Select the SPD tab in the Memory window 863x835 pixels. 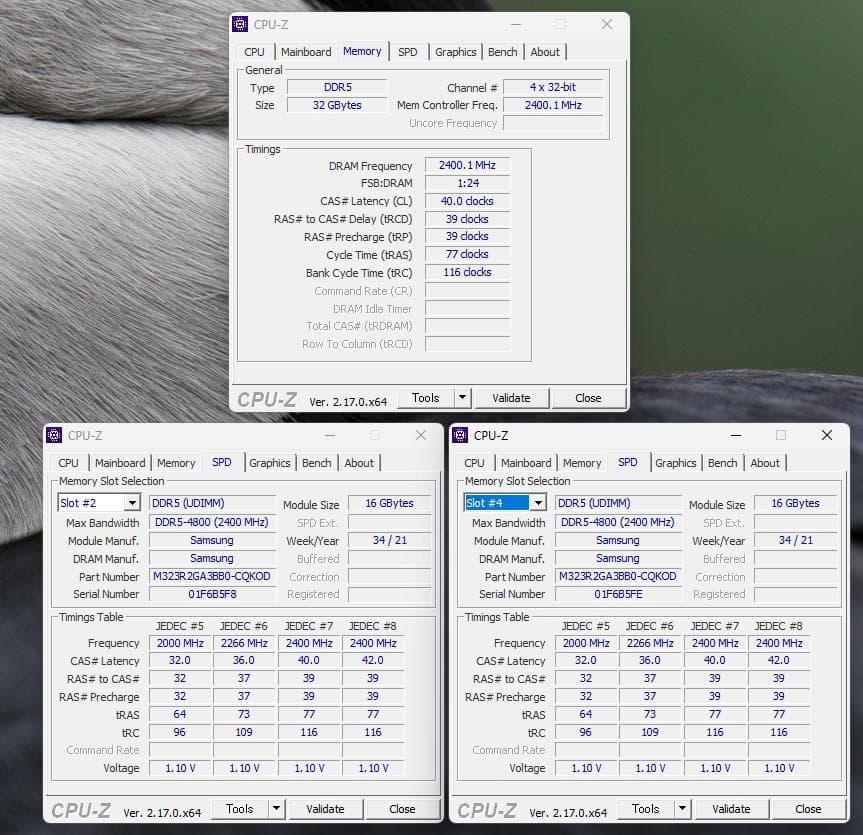coord(408,52)
